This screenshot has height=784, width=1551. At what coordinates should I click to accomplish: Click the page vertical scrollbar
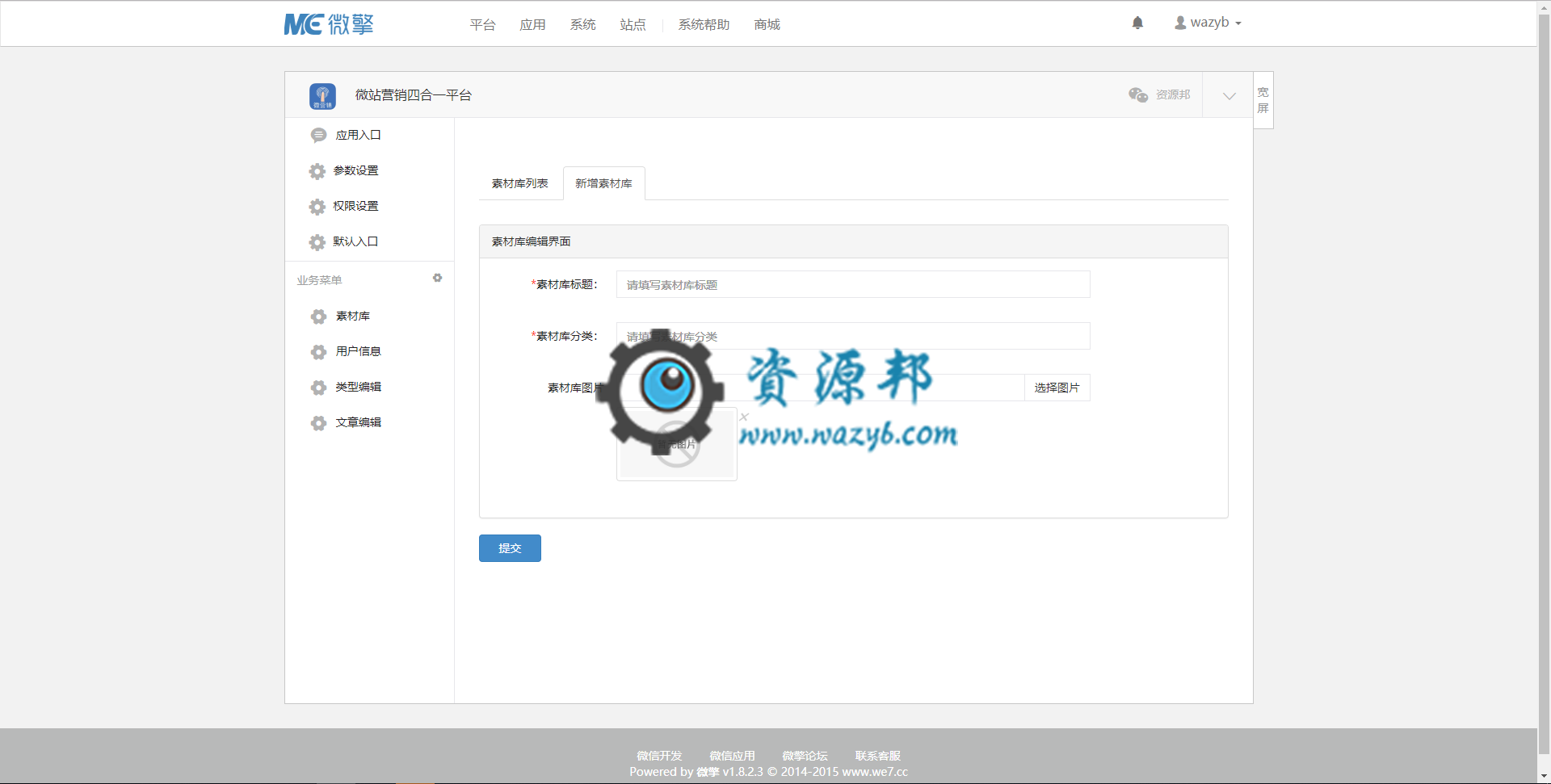tap(1544, 386)
